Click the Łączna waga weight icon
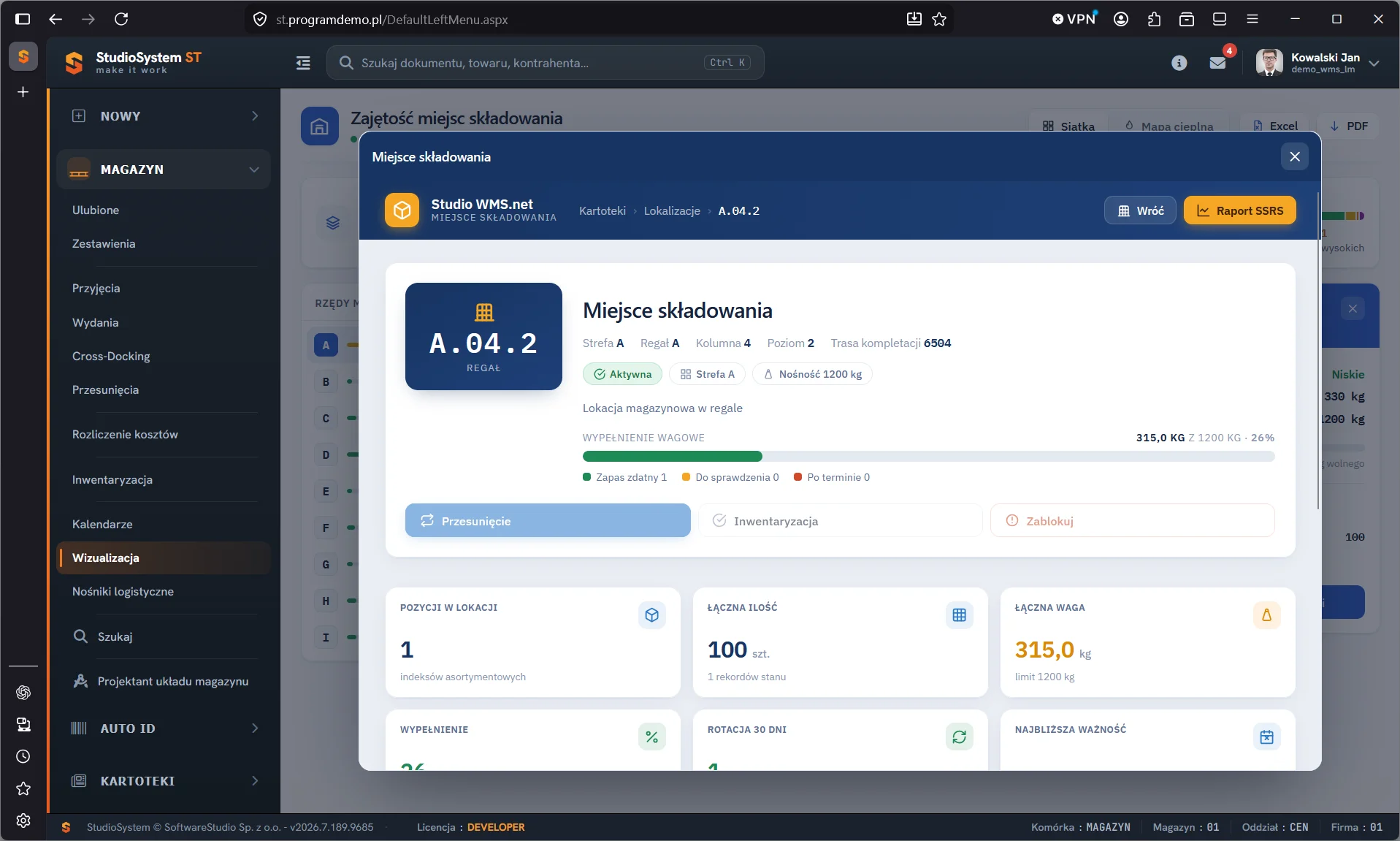Viewport: 1400px width, 841px height. pos(1266,615)
